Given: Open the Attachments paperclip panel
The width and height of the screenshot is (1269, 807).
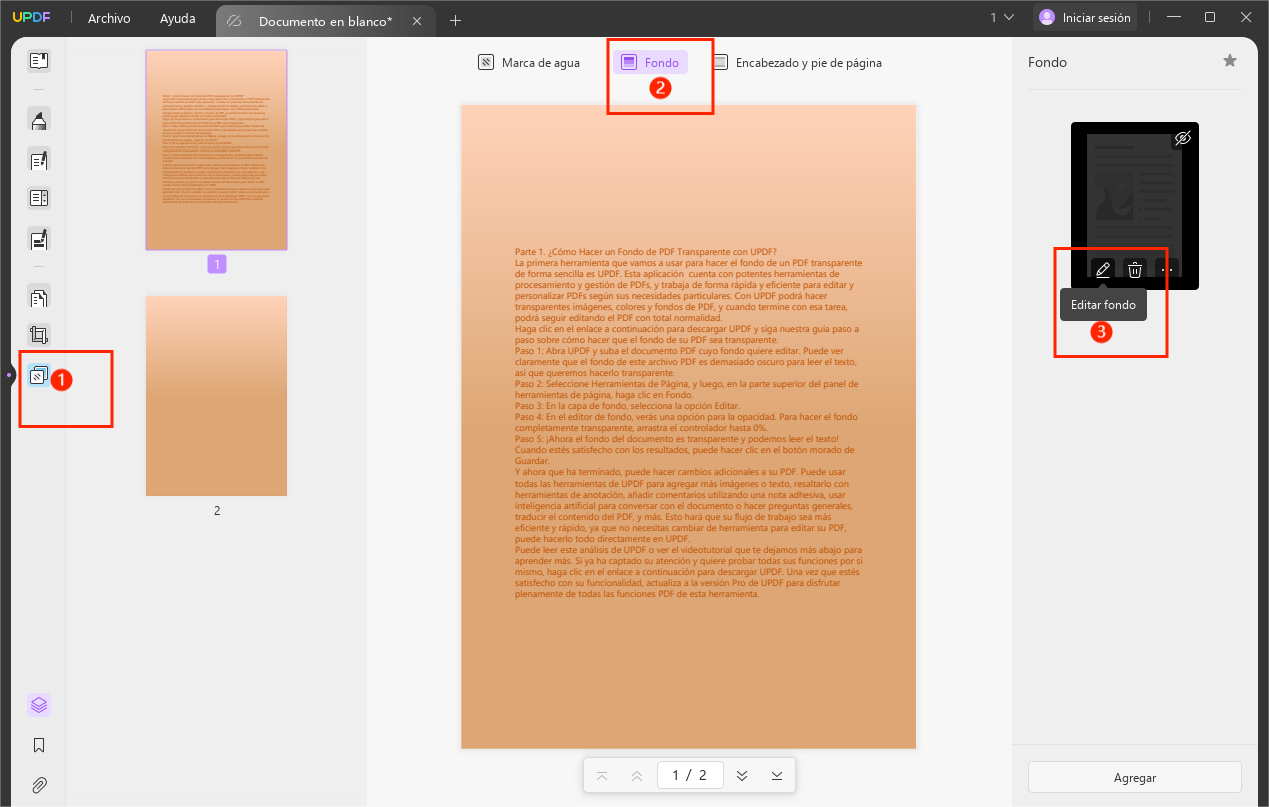Looking at the screenshot, I should pyautogui.click(x=38, y=783).
